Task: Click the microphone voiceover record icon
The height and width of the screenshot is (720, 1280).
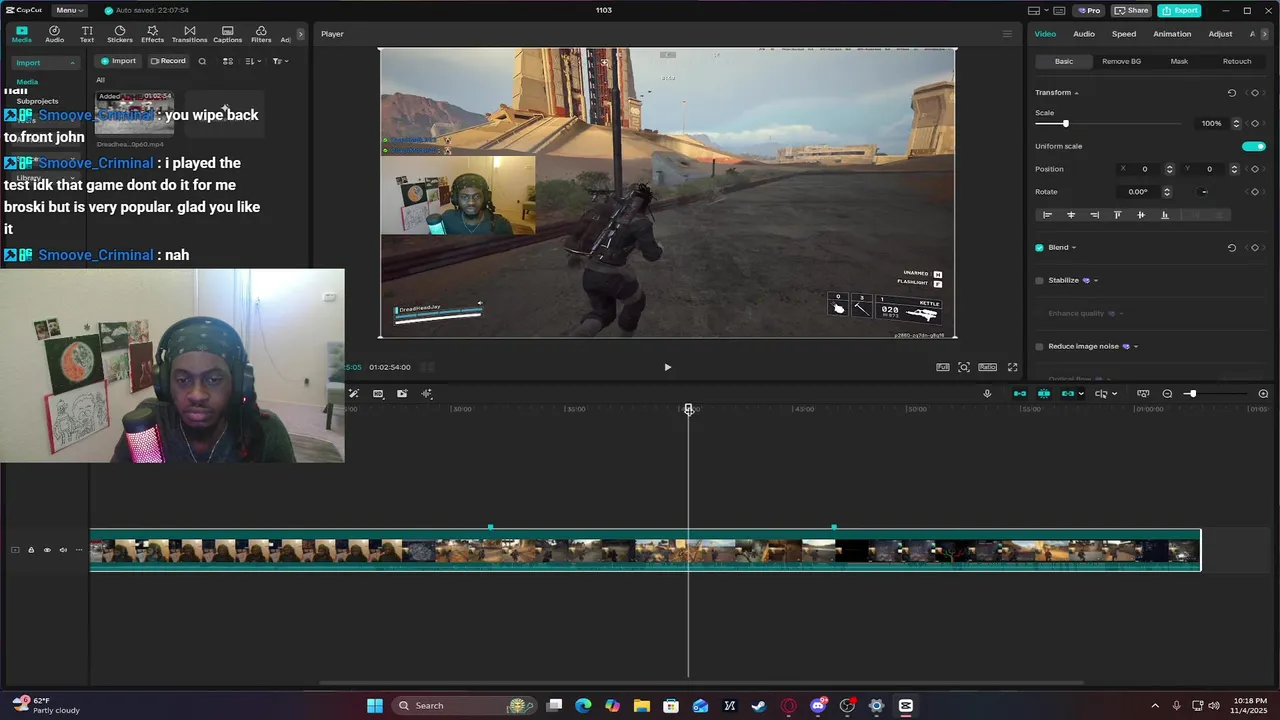Action: tap(987, 394)
